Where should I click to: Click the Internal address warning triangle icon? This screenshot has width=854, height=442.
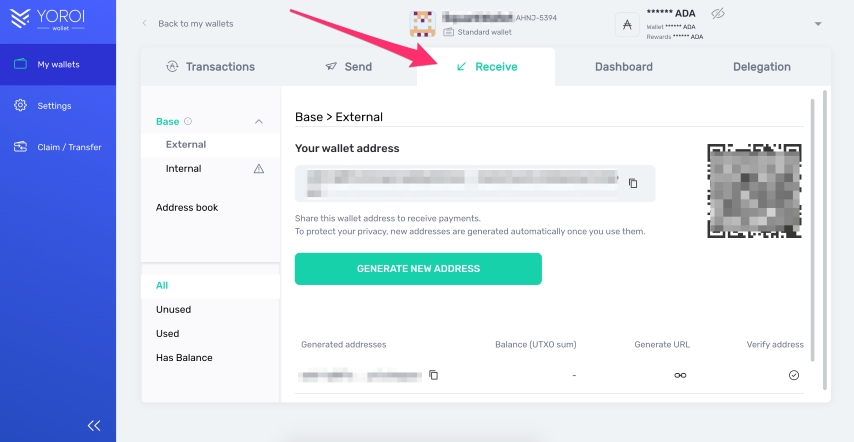click(259, 169)
